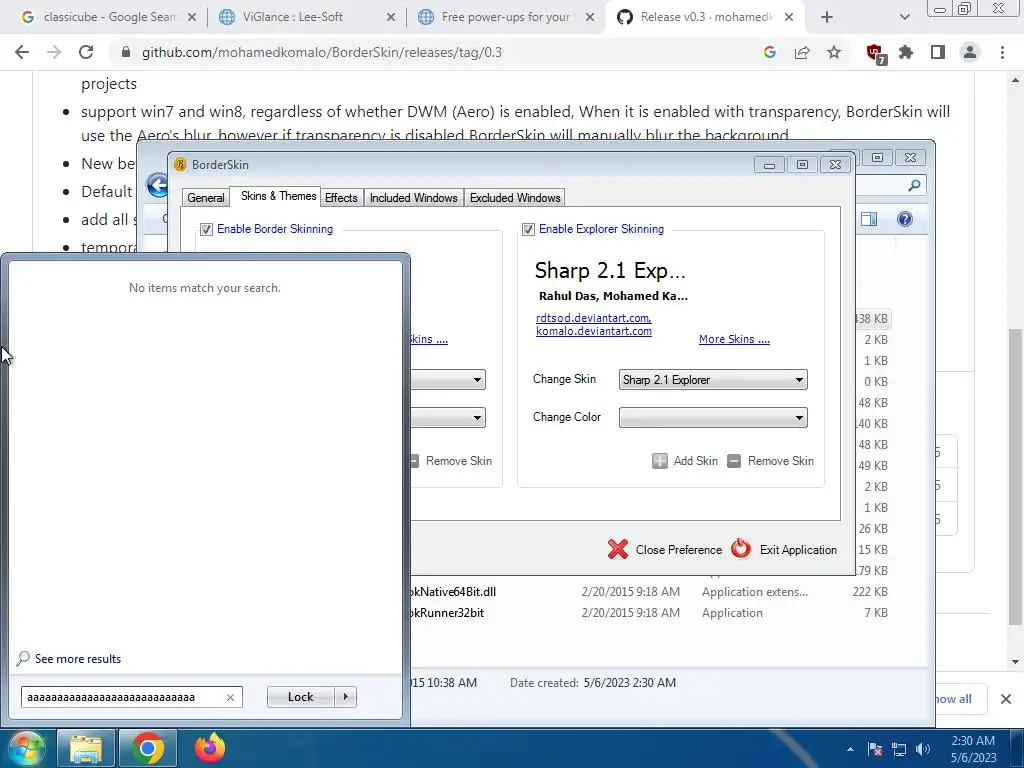
Task: Close the classicube Google Search tab
Action: tap(192, 17)
